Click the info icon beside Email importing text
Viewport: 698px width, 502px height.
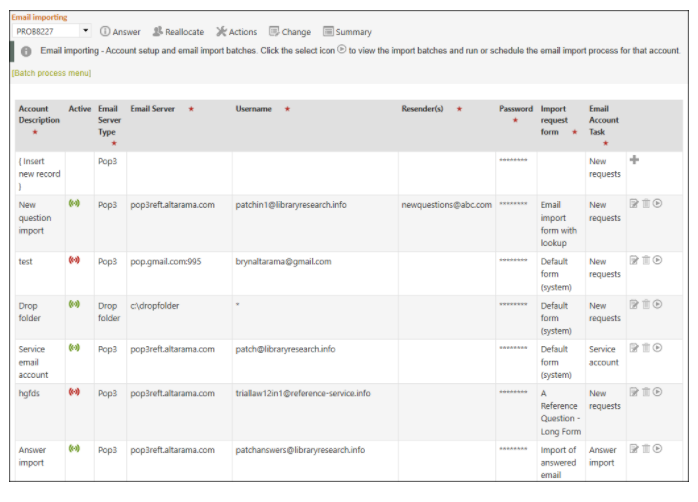[x=26, y=52]
